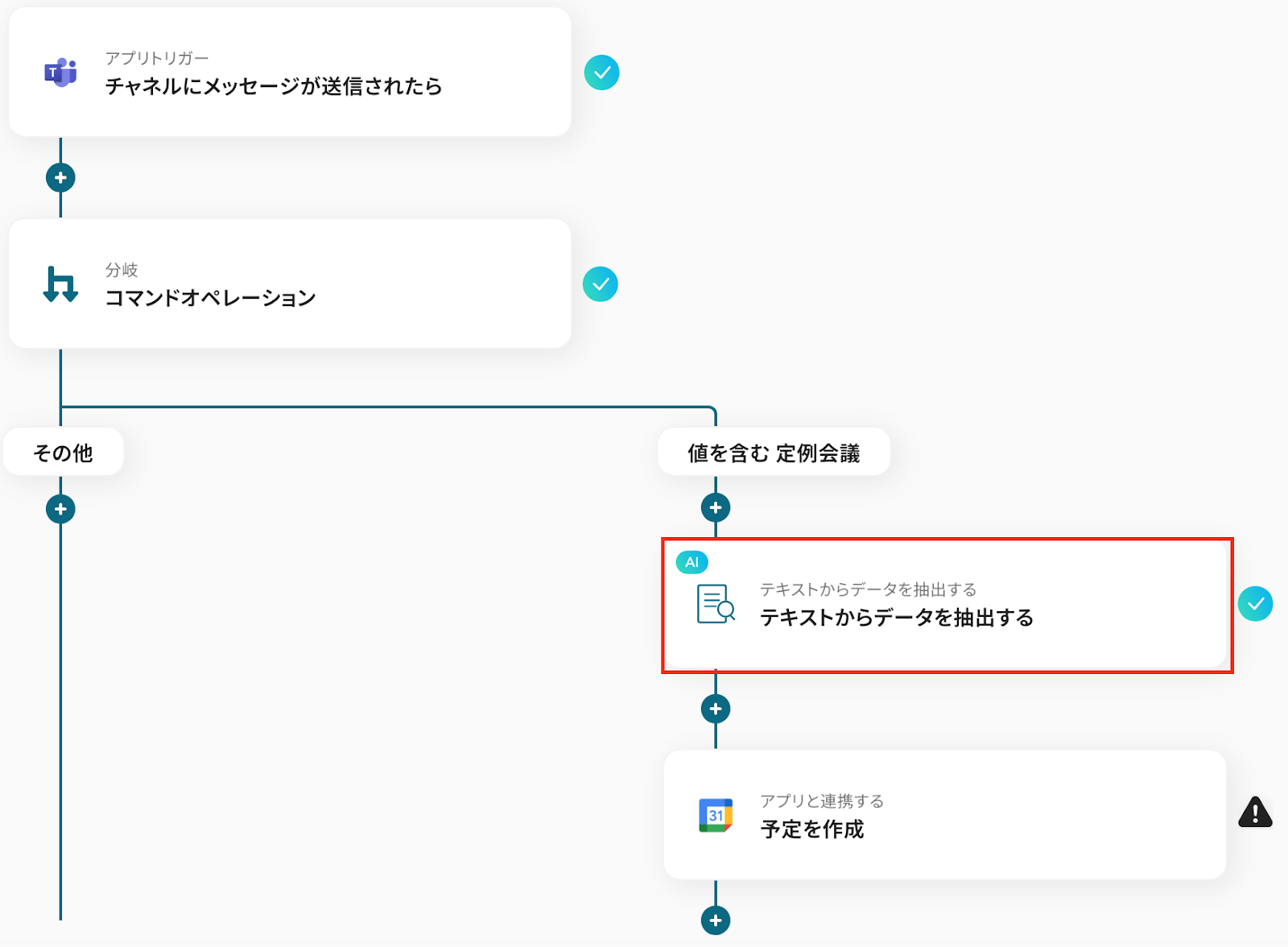This screenshot has width=1288, height=947.
Task: Select the その他 branch label
Action: pyautogui.click(x=64, y=453)
